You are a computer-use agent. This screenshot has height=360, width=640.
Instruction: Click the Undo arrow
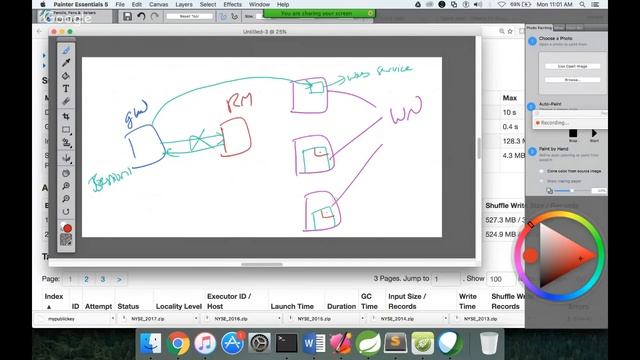(141, 16)
